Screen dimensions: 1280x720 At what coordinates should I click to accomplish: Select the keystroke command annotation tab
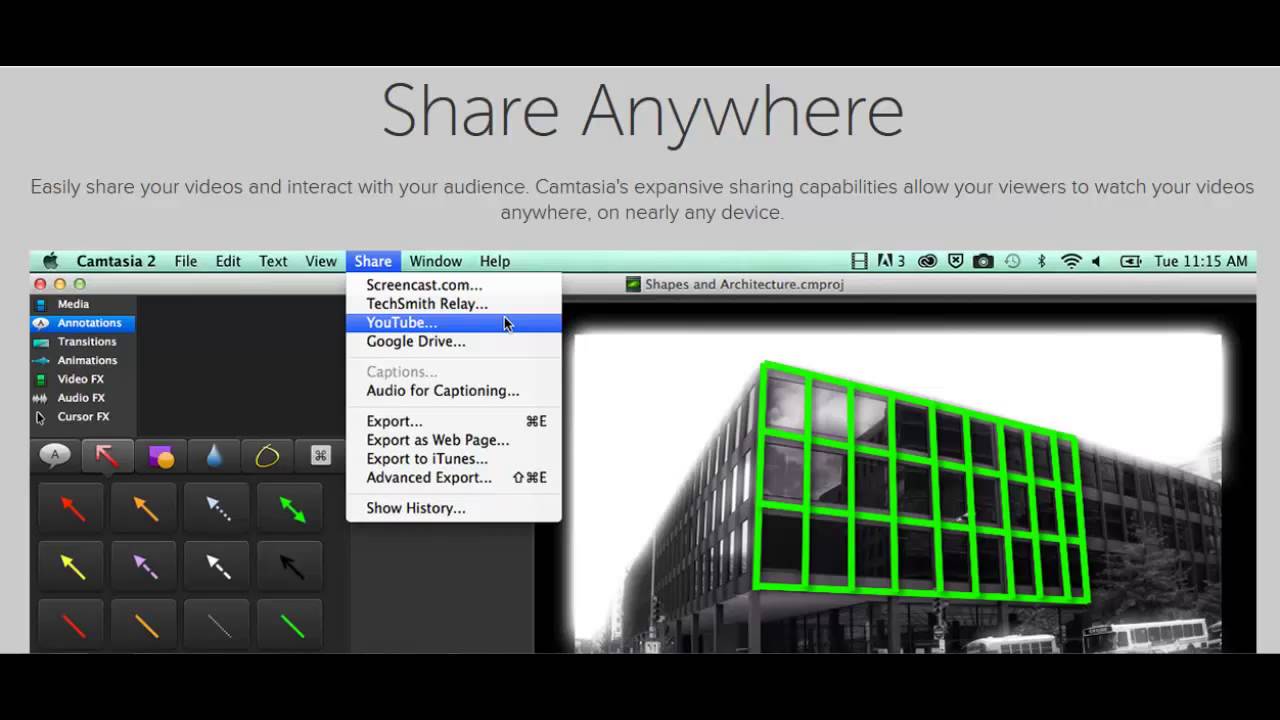(320, 456)
